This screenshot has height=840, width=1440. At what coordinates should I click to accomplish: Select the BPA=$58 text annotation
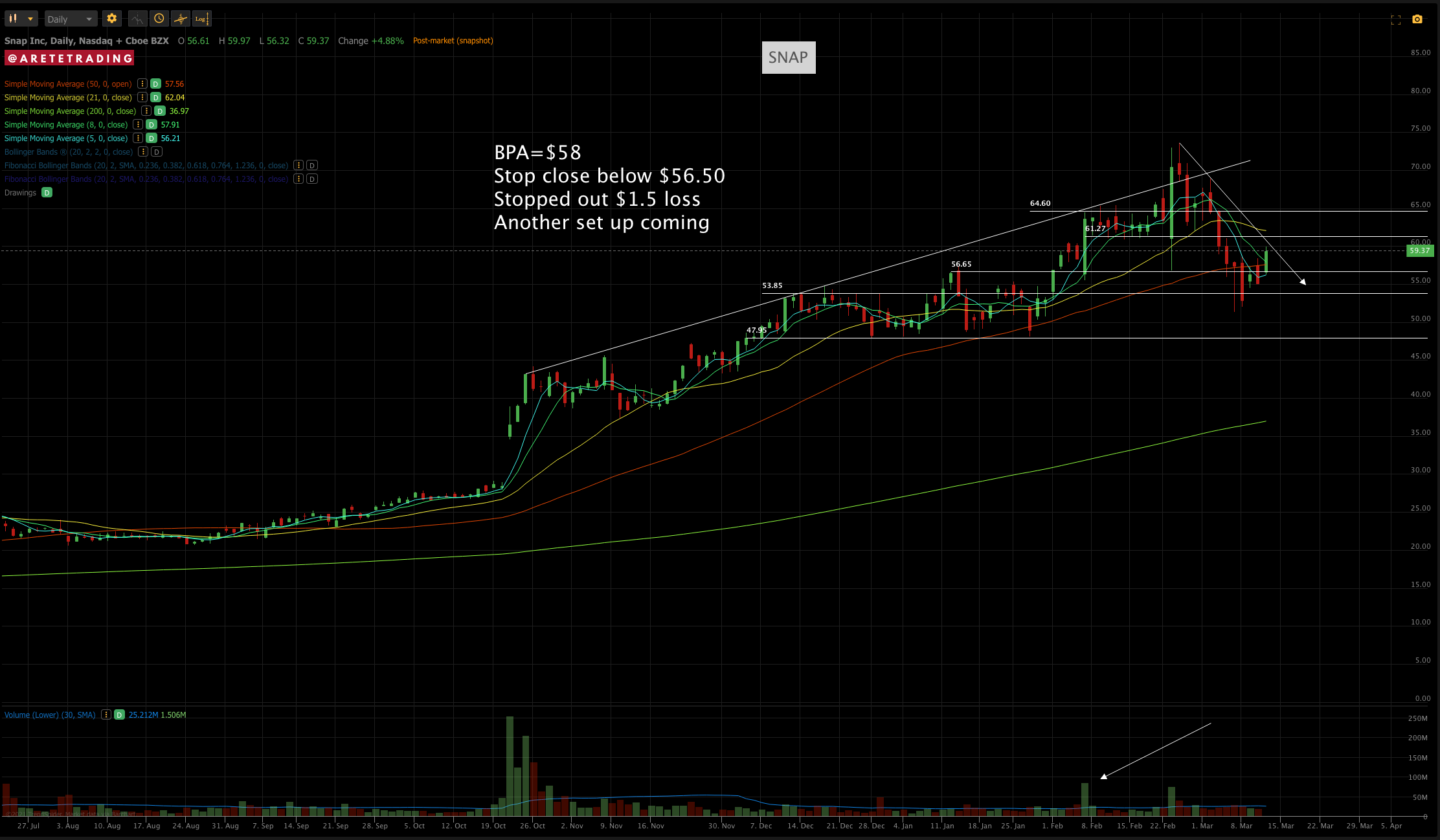click(538, 153)
